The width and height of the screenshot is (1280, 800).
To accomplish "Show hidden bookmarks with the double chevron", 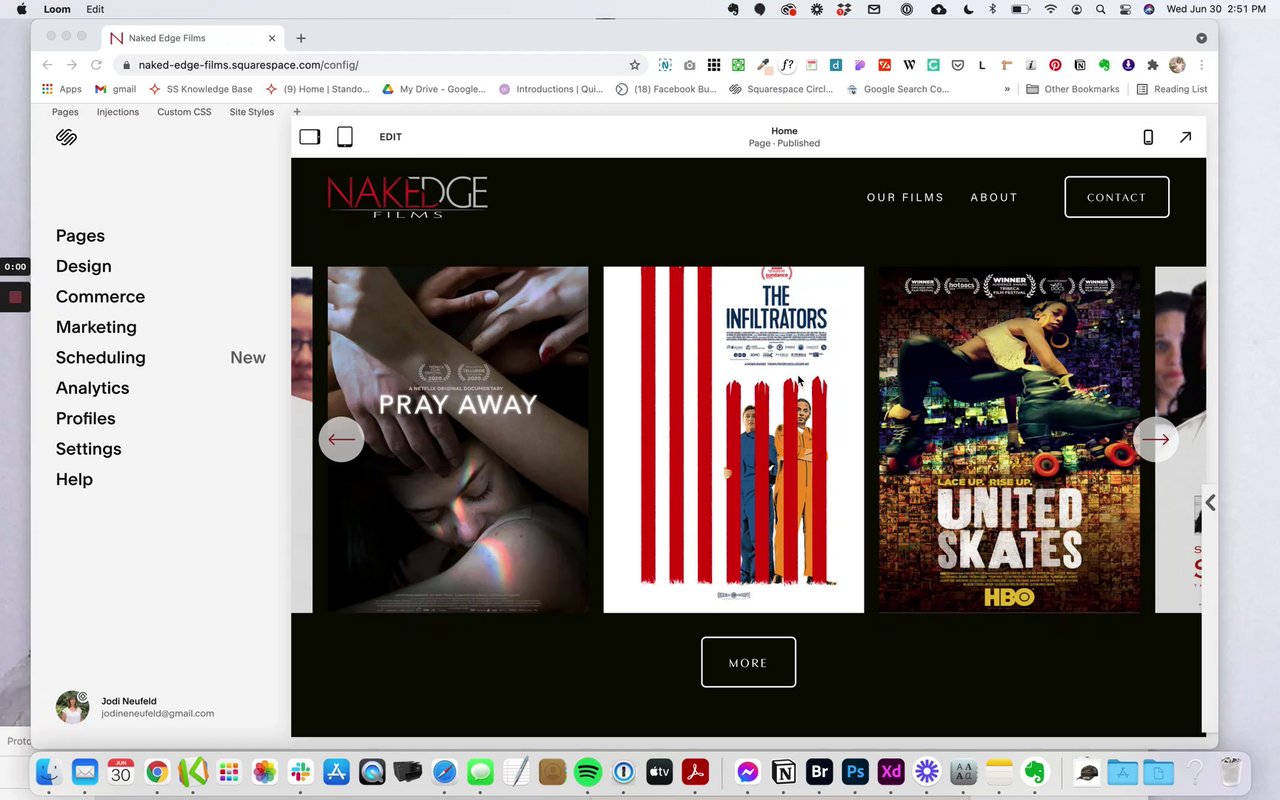I will coord(1007,89).
